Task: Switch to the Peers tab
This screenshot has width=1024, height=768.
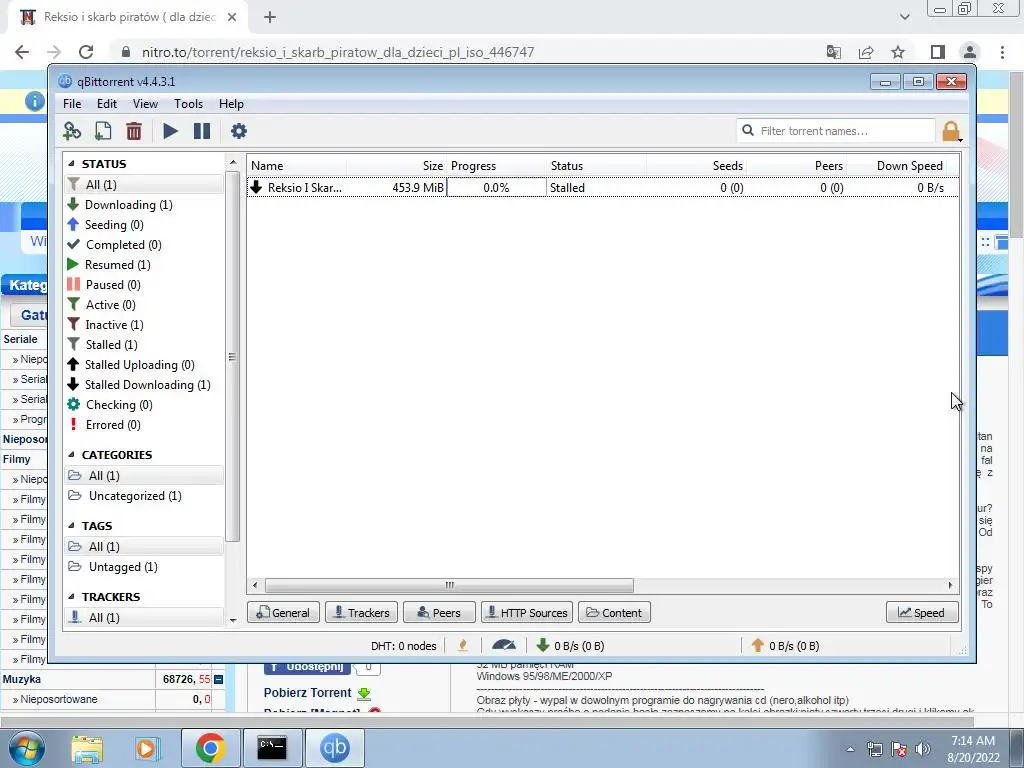Action: pyautogui.click(x=439, y=613)
